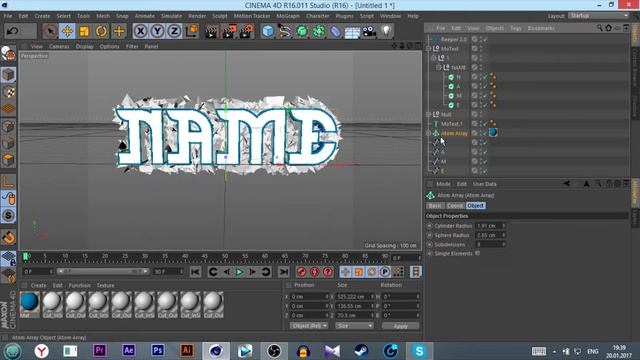
Task: Expand the Atom Array hierarchy
Action: (429, 133)
